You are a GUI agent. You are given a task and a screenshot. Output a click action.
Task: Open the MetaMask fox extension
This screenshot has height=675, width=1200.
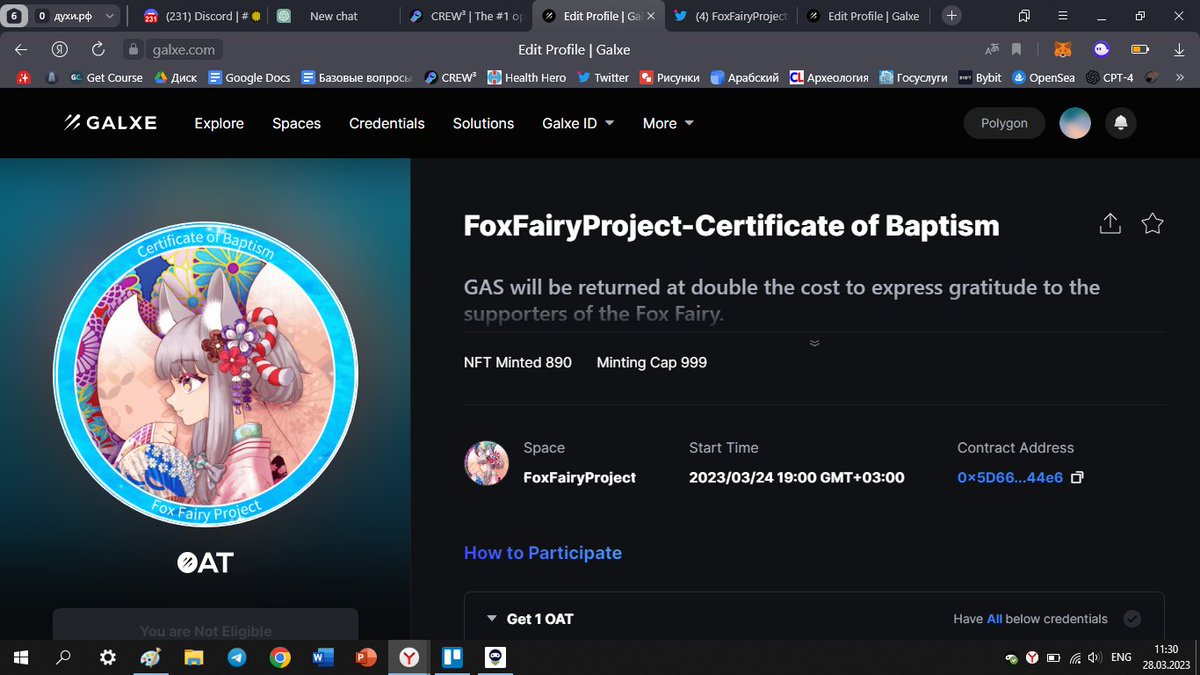click(x=1063, y=49)
